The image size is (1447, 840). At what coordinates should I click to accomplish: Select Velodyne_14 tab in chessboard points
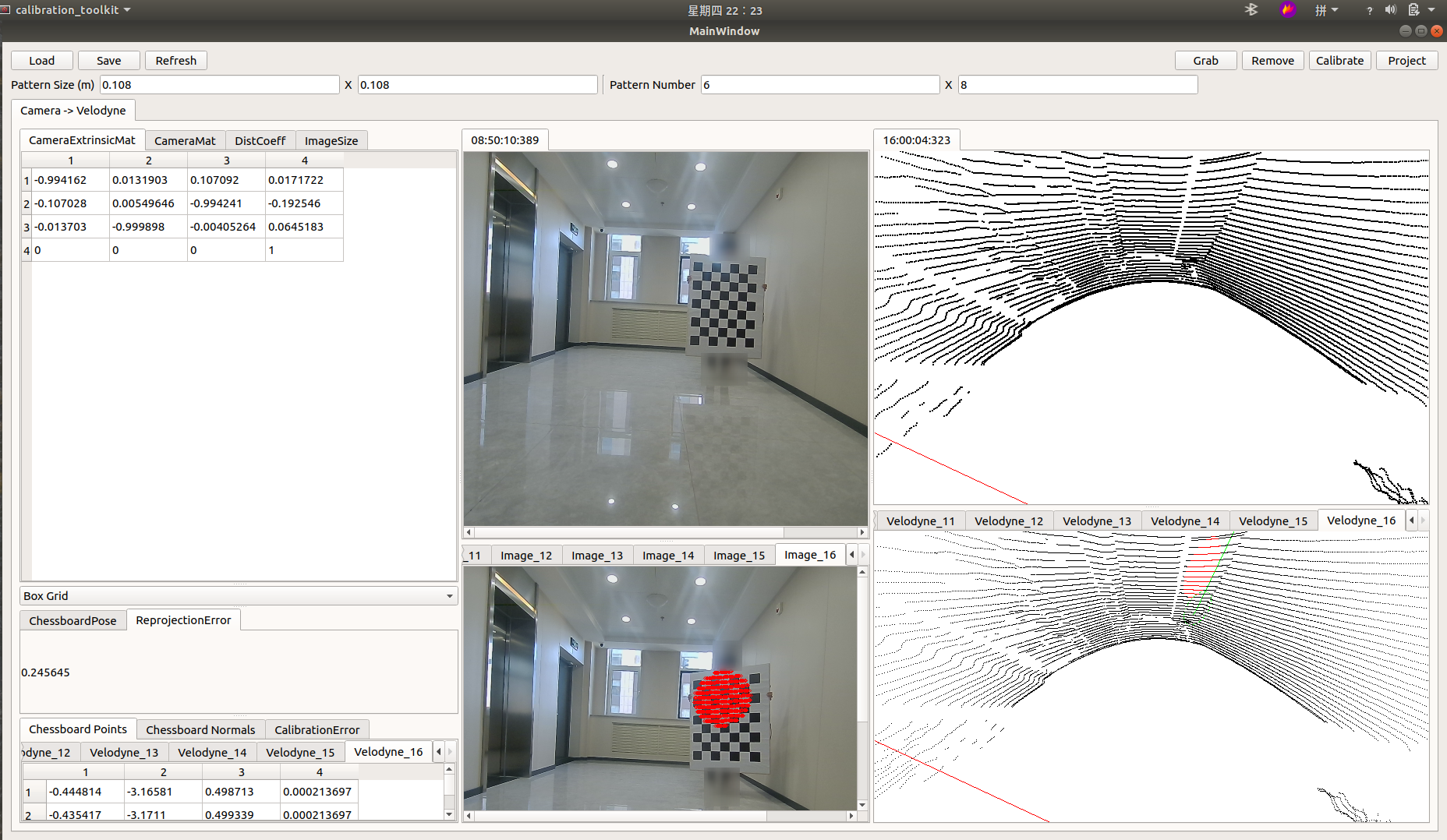(212, 753)
